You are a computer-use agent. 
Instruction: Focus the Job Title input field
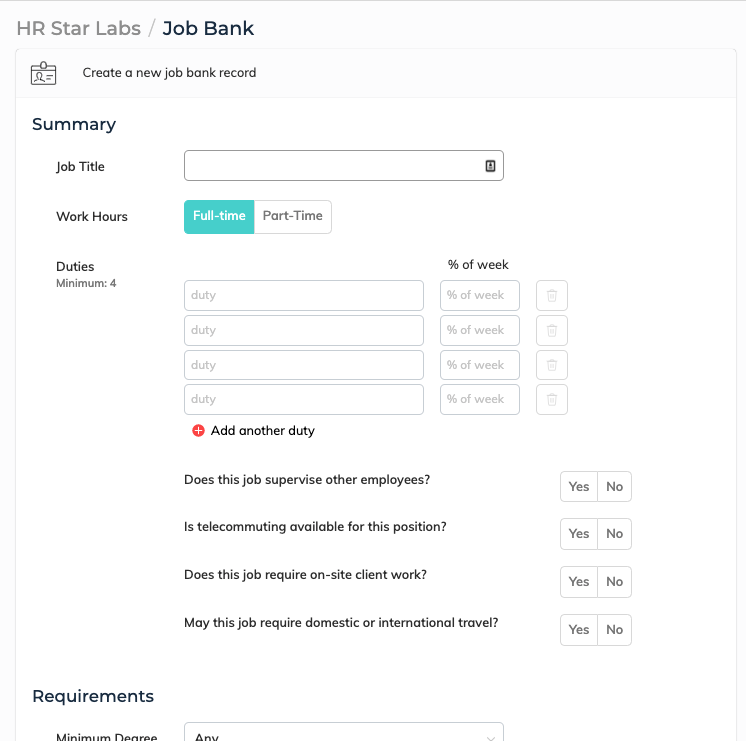click(x=332, y=166)
